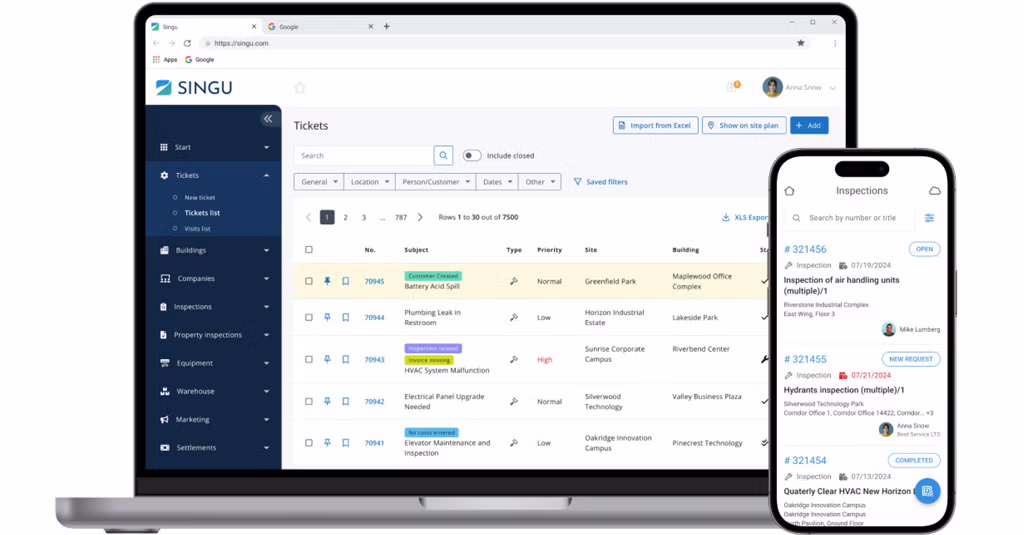
Task: Click the favorite star next to SINGU logo
Action: tap(300, 88)
